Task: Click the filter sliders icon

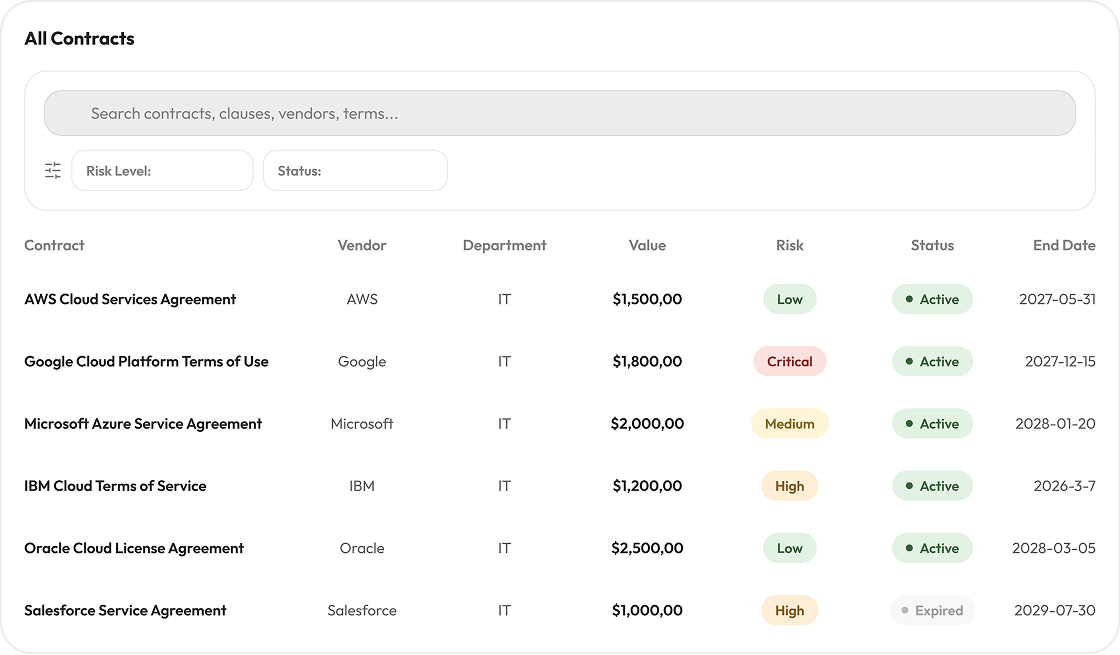Action: tap(53, 171)
